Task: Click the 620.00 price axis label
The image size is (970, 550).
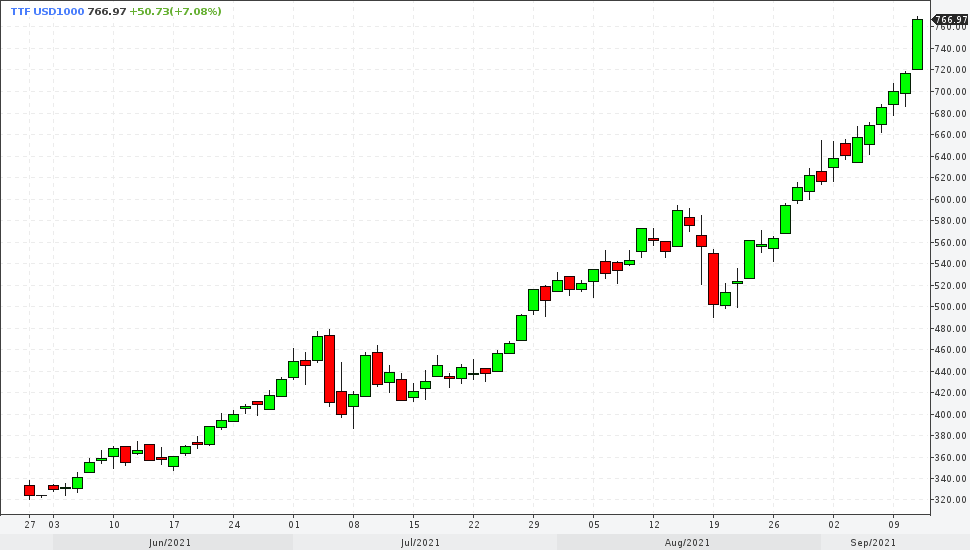Action: pos(951,178)
